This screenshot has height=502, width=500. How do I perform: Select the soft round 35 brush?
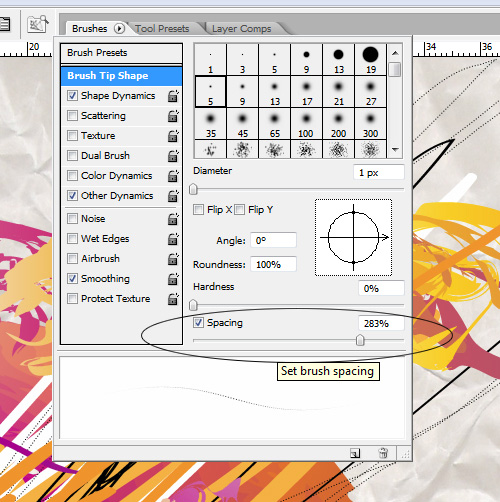[210, 123]
